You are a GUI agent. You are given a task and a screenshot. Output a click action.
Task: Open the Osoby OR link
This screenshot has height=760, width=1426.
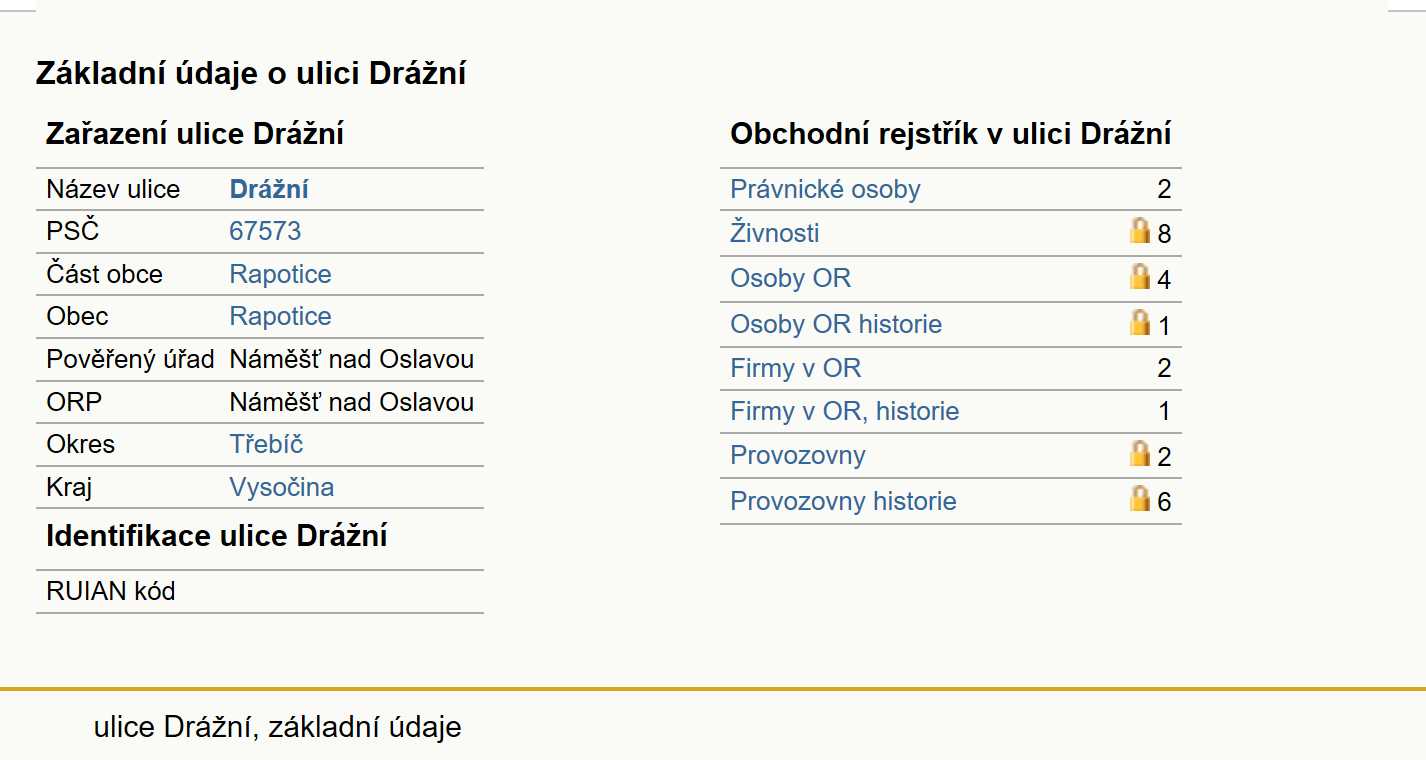[x=791, y=278]
